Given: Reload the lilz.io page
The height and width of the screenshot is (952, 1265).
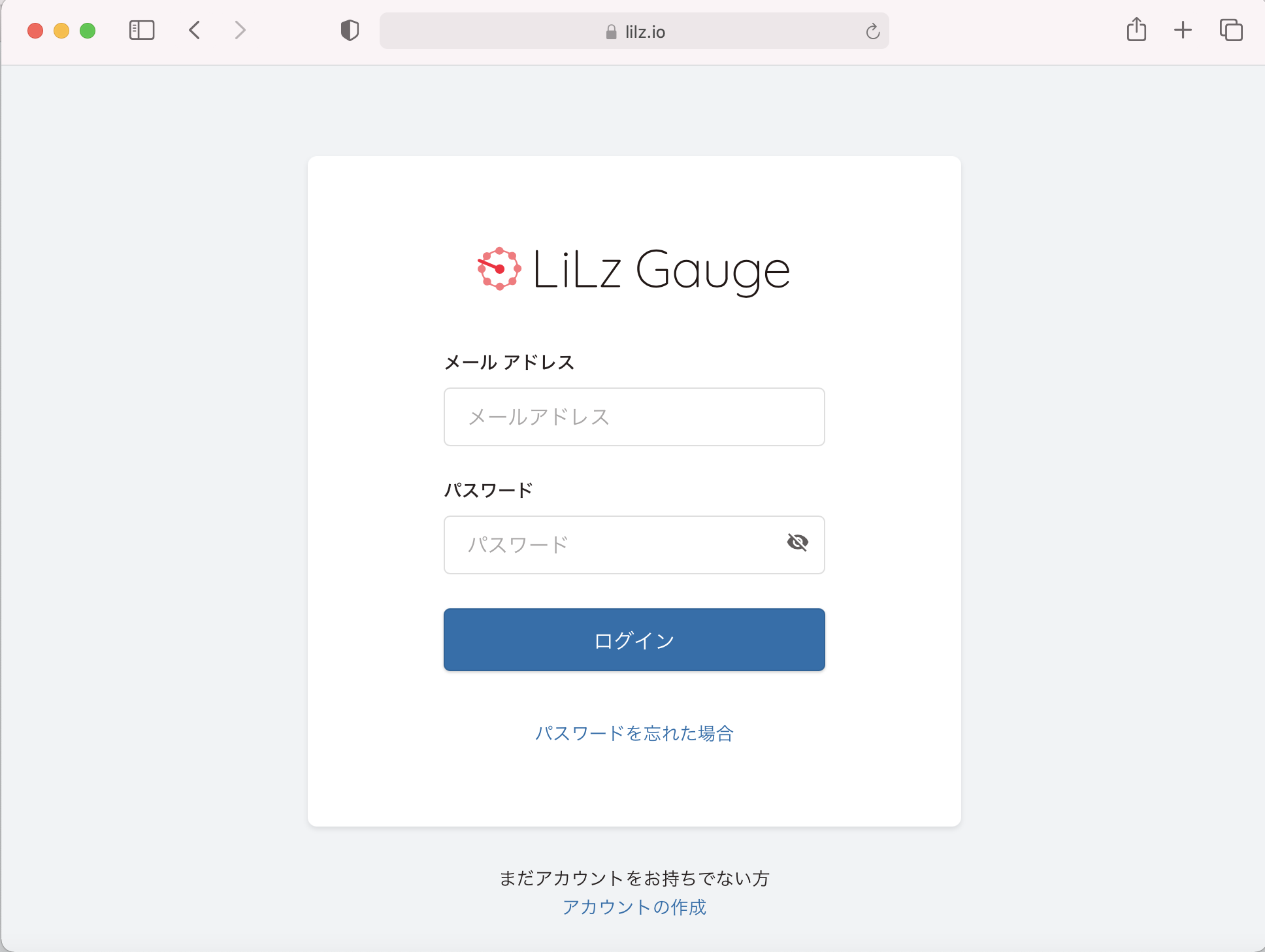Looking at the screenshot, I should pos(872,31).
